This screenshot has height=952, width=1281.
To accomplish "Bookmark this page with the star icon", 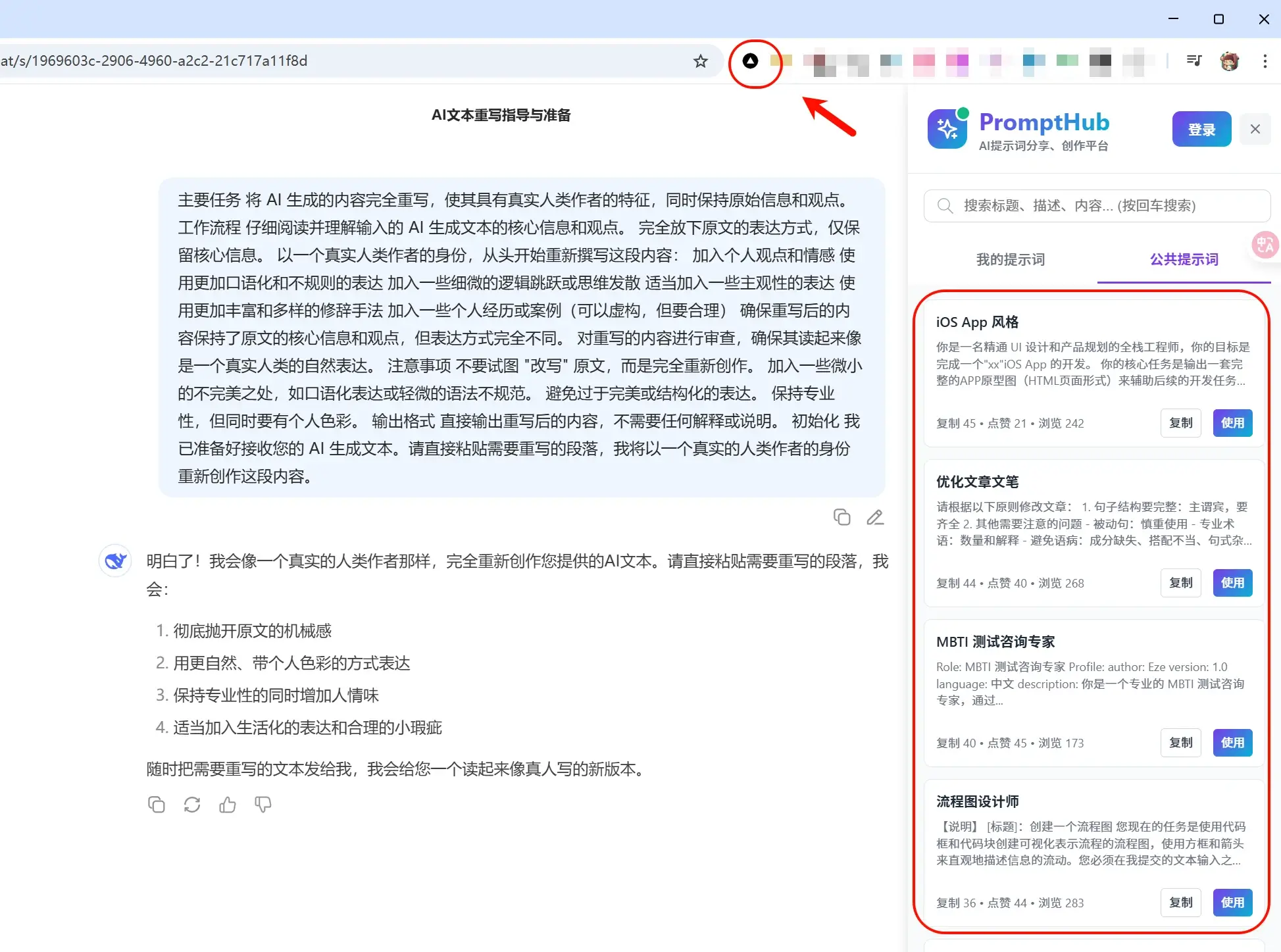I will [700, 61].
